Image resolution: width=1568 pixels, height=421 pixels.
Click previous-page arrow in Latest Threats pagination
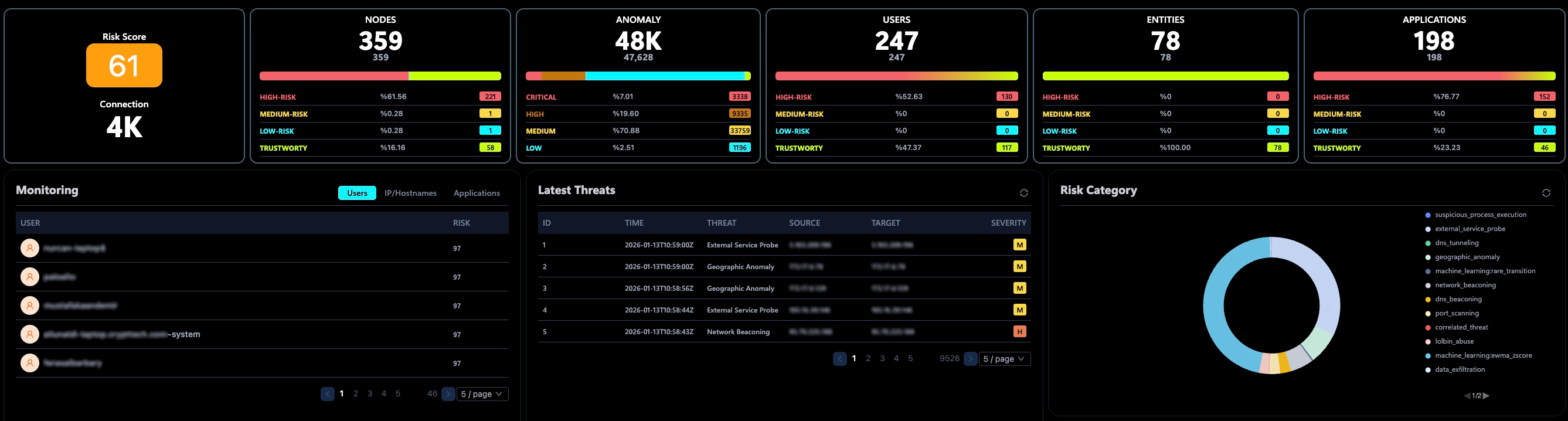[839, 359]
